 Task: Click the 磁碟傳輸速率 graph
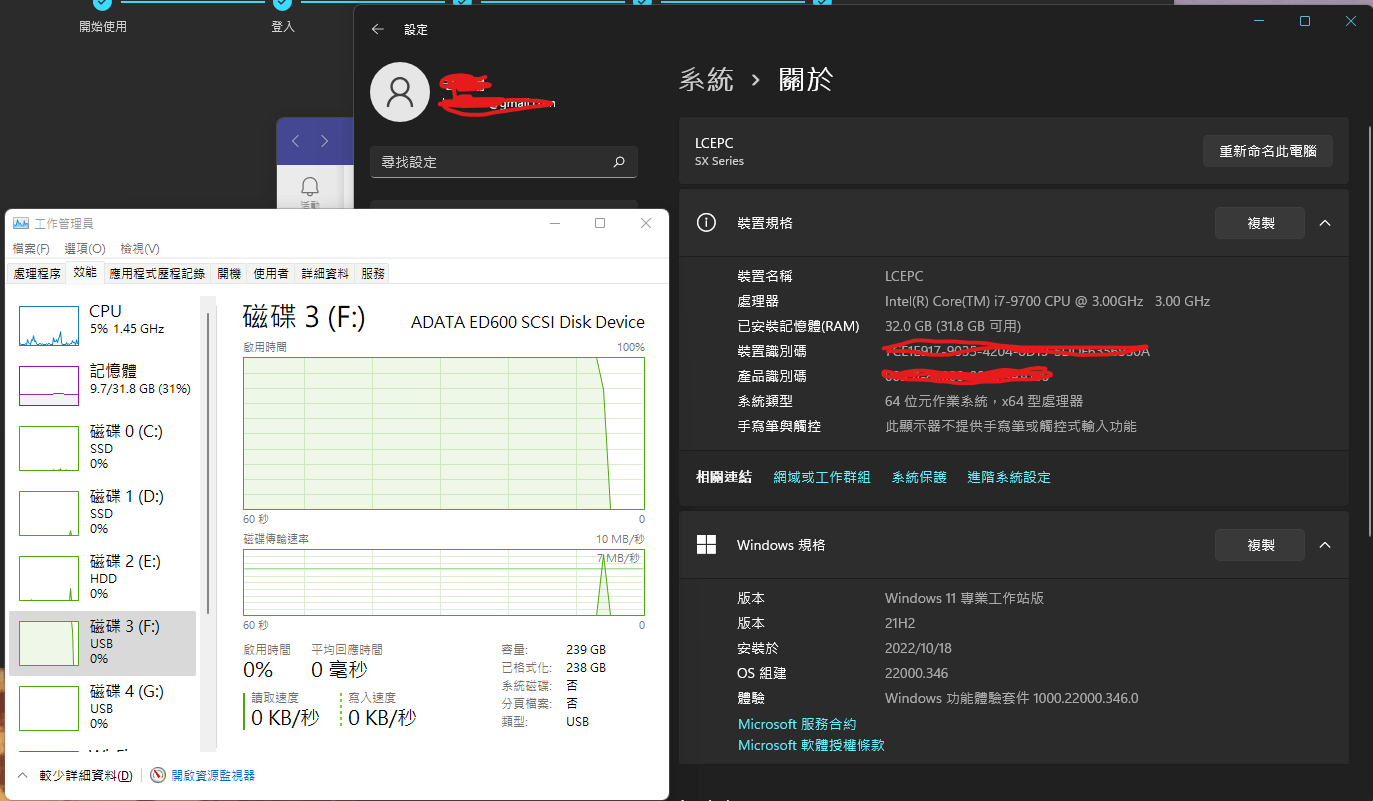point(444,582)
